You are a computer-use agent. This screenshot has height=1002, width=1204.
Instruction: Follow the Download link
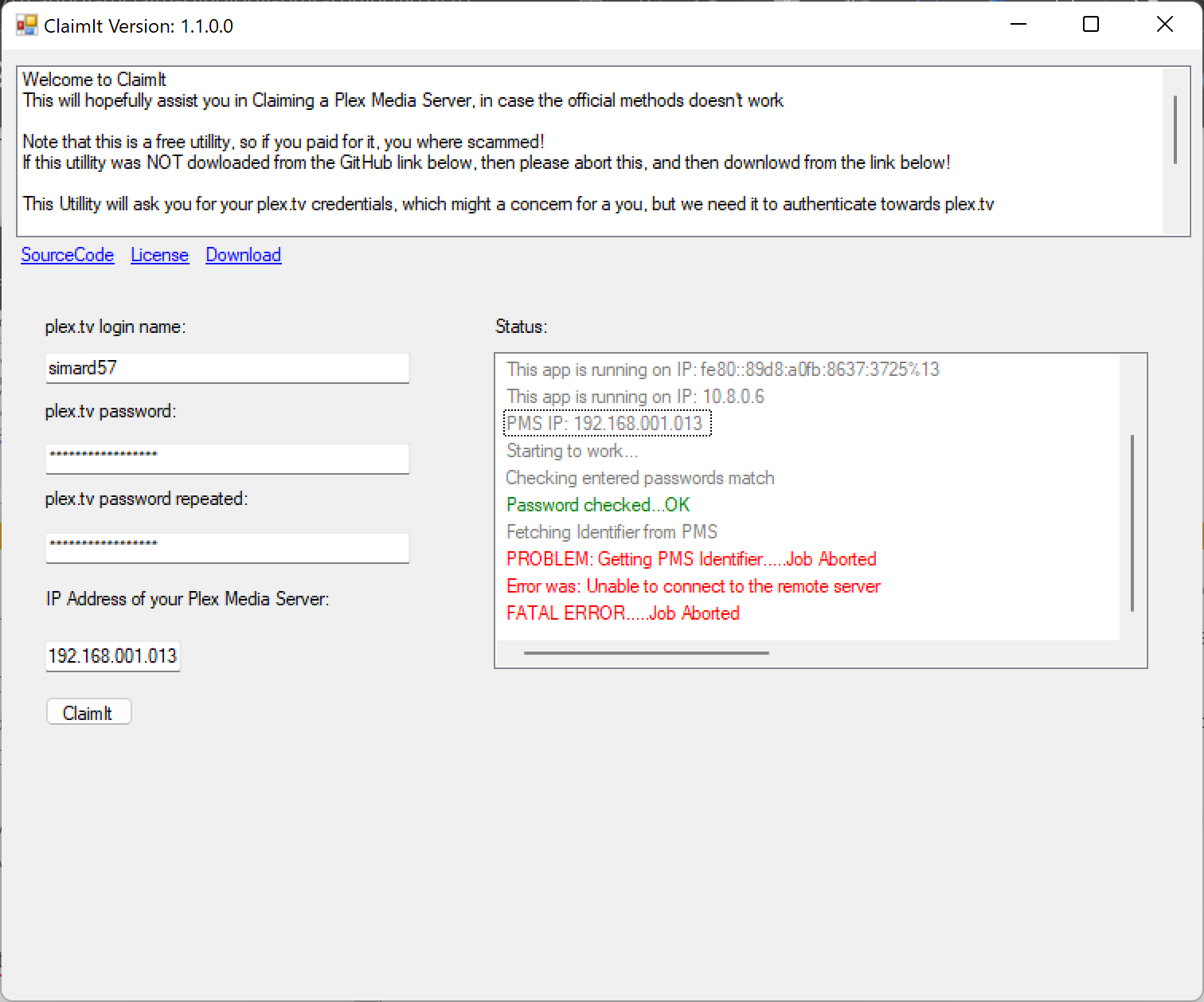click(244, 255)
